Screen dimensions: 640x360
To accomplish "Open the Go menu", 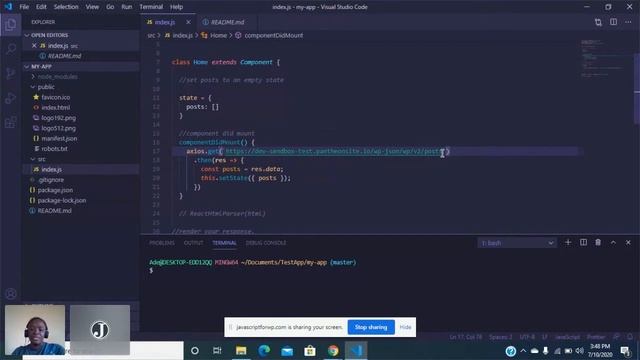I will pos(110,7).
